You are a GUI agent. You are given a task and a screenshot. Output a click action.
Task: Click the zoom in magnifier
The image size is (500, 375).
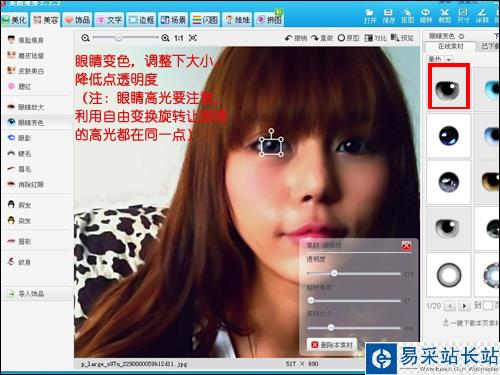[x=165, y=38]
